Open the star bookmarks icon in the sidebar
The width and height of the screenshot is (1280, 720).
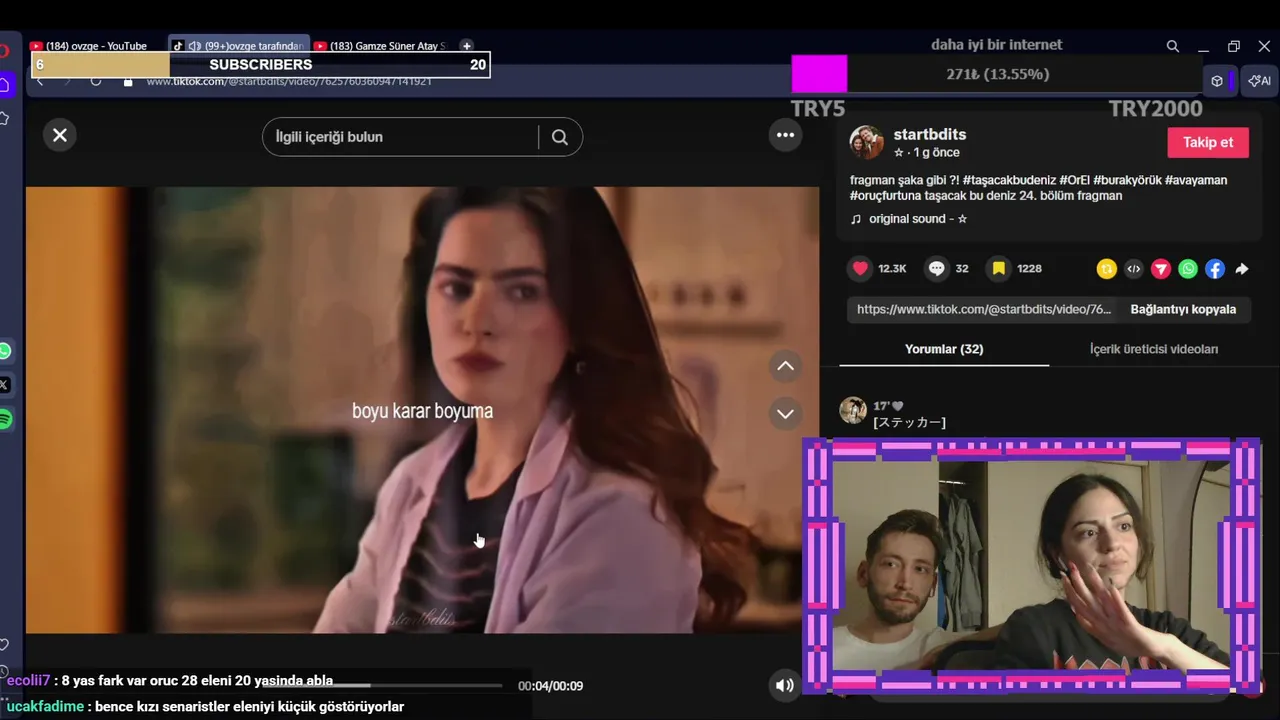[4, 119]
